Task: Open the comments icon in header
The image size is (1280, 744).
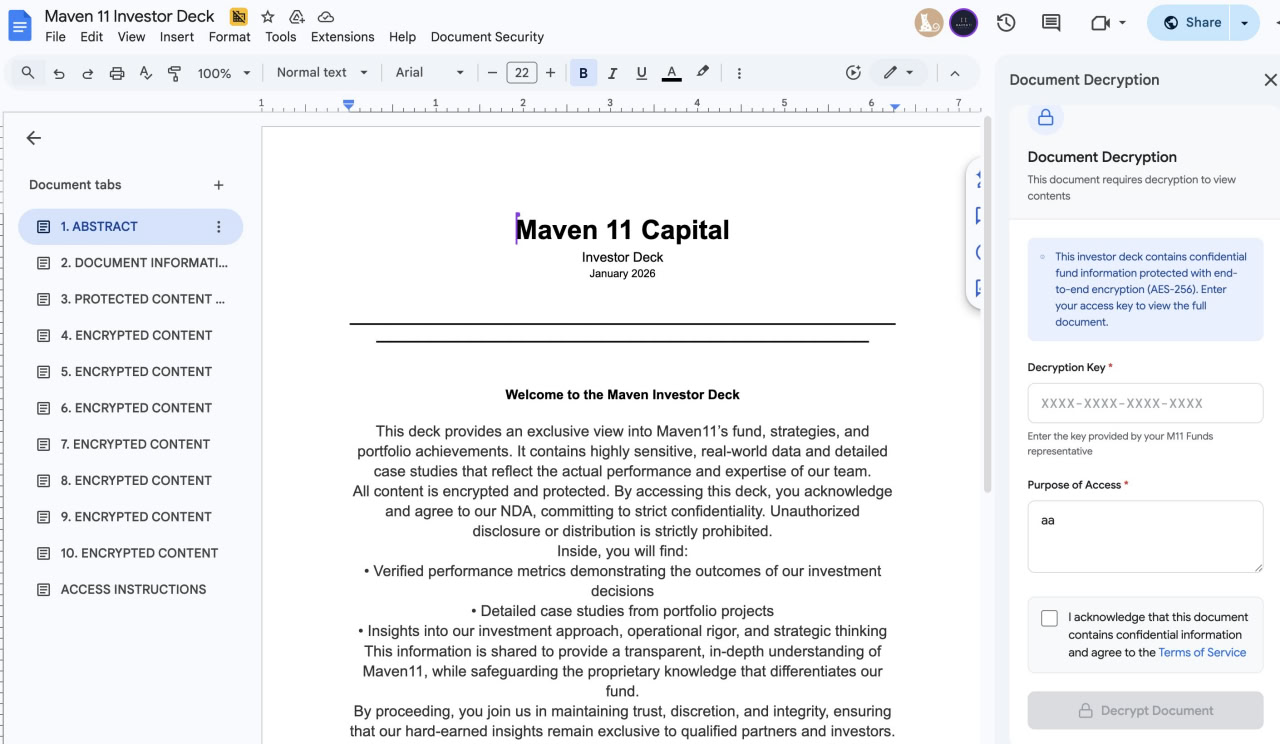Action: pyautogui.click(x=1051, y=23)
